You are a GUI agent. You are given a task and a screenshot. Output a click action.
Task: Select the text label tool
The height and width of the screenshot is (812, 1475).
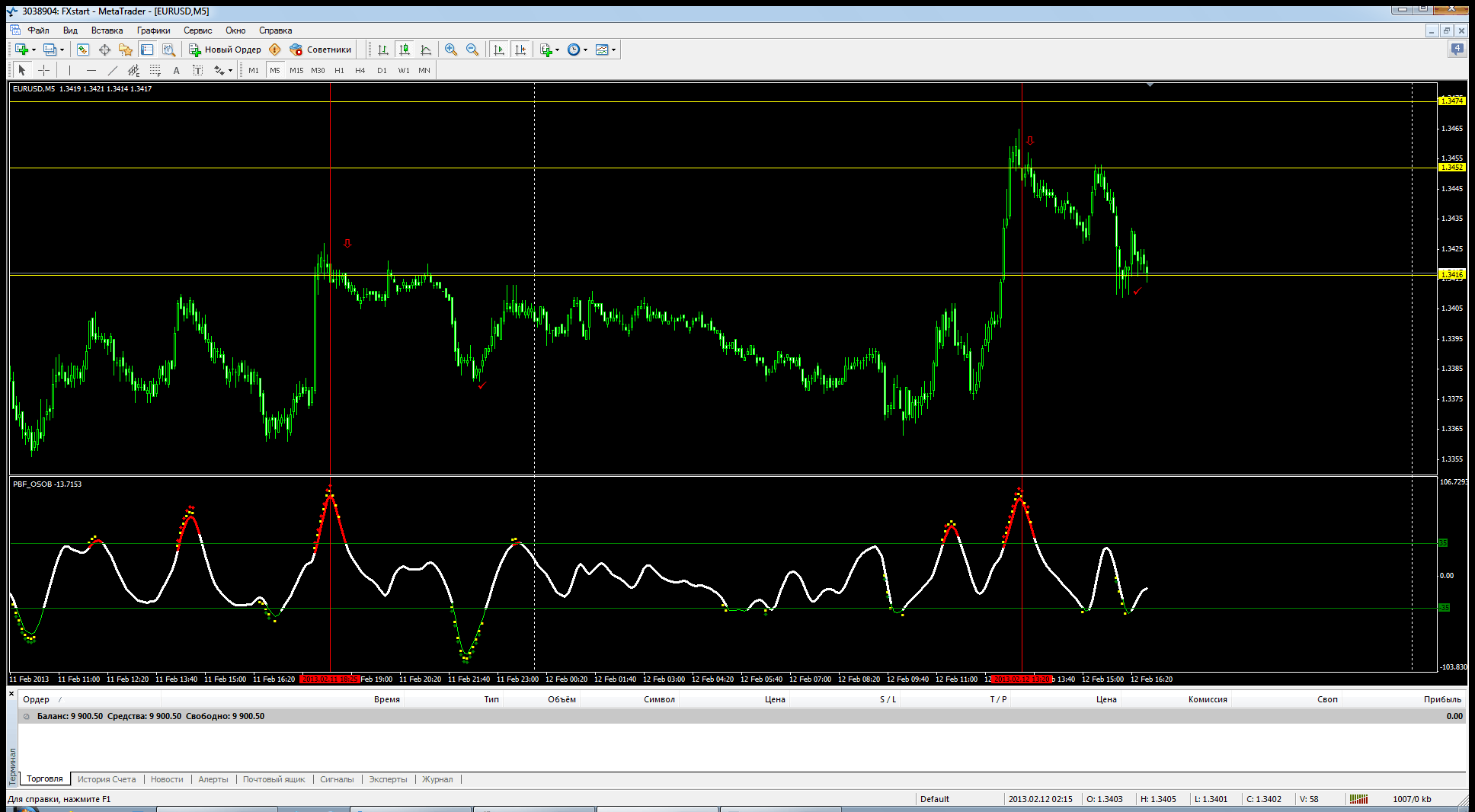tap(198, 70)
